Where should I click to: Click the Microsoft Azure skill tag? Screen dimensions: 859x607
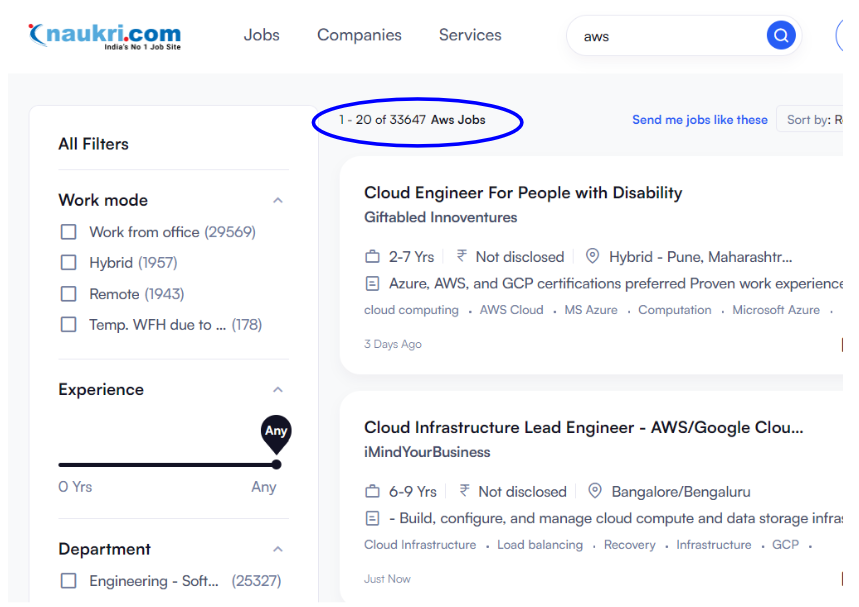point(776,310)
